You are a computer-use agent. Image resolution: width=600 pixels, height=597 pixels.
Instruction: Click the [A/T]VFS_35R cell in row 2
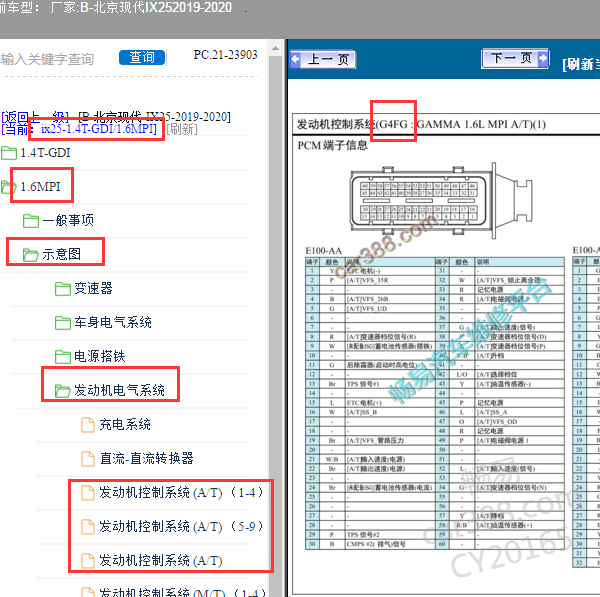pos(390,280)
